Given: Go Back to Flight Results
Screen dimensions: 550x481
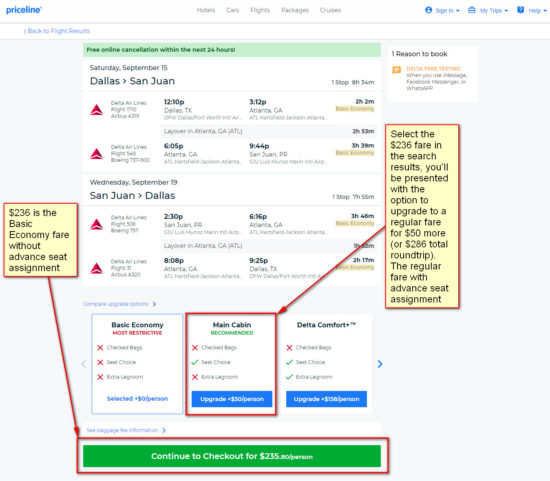Looking at the screenshot, I should (x=57, y=31).
